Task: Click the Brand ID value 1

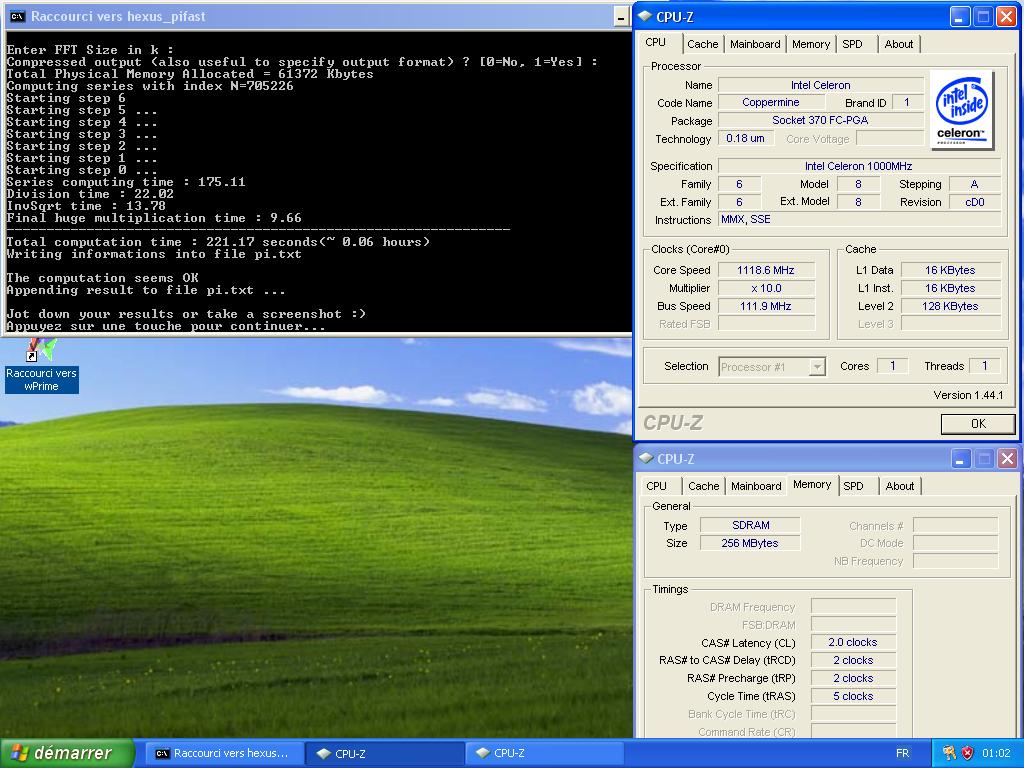Action: 906,103
